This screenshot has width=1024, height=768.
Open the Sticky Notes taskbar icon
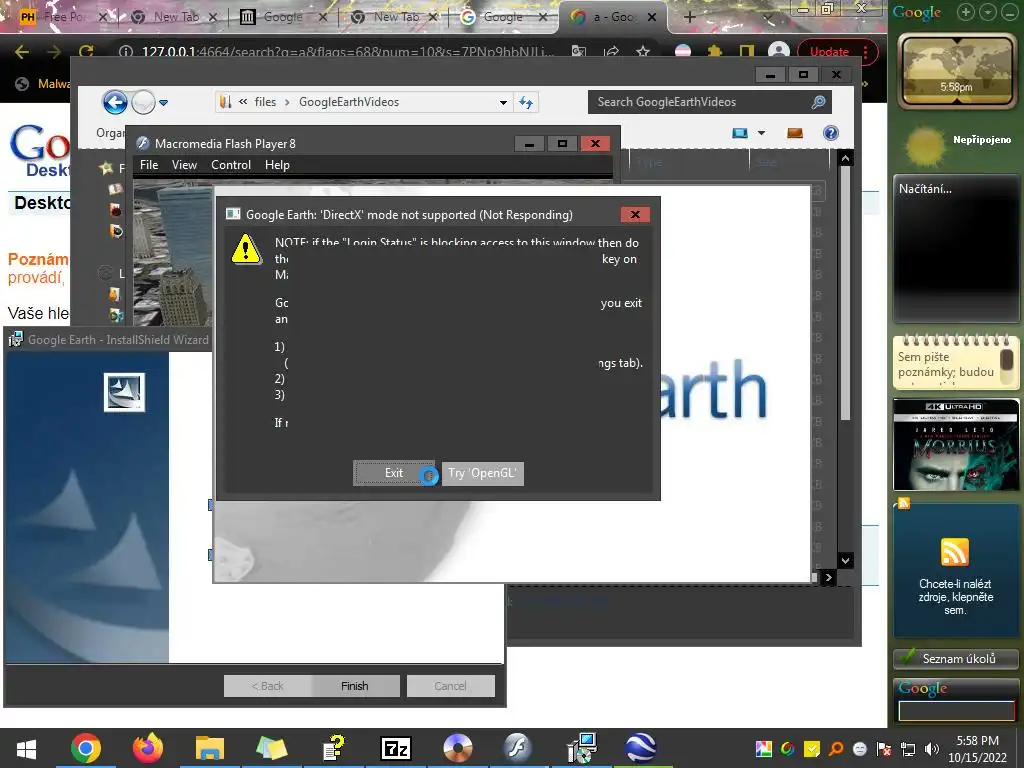point(272,748)
